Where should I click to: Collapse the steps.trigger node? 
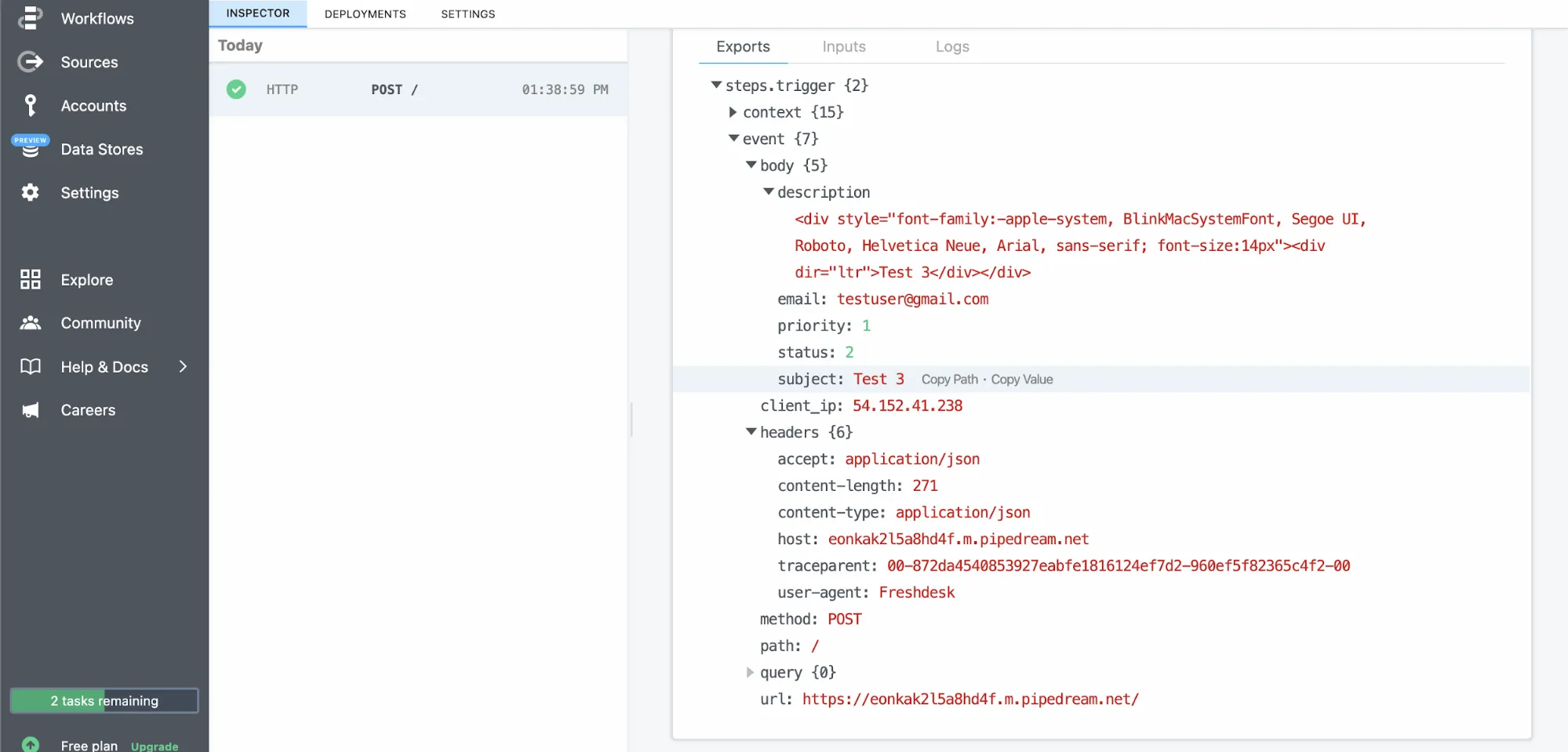click(715, 85)
